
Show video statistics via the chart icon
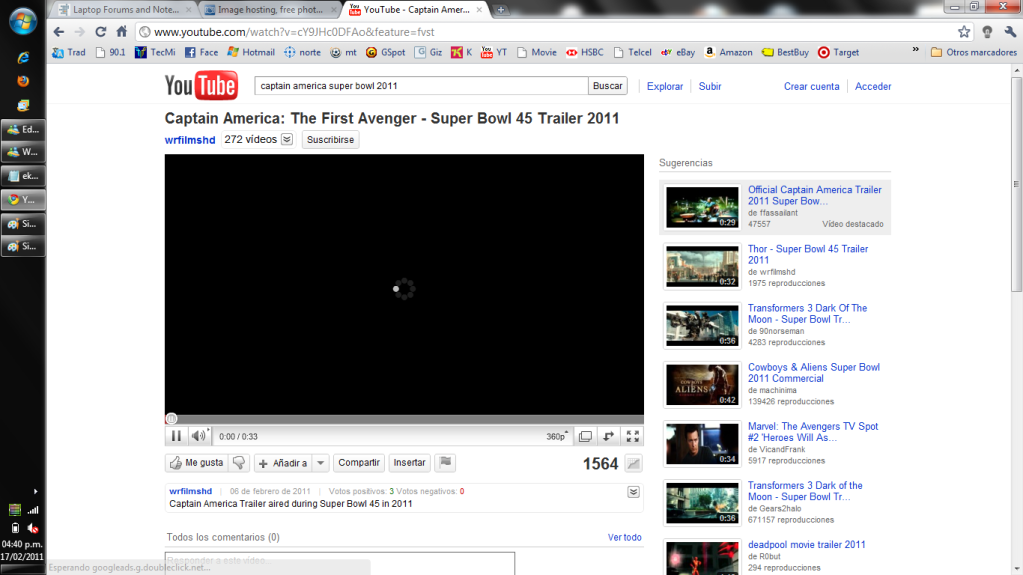[x=633, y=463]
